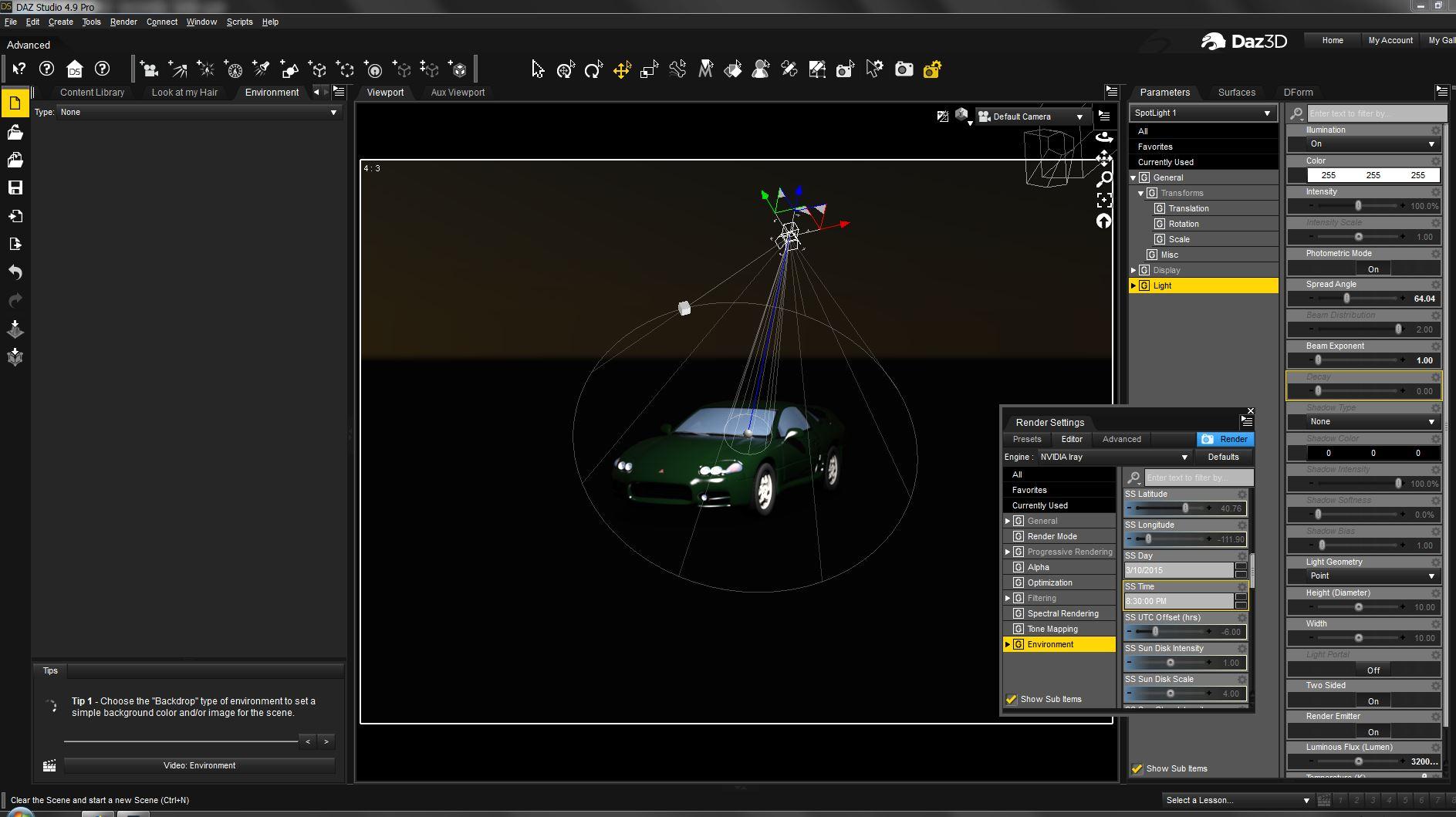
Task: Click the Defaults button
Action: 1223,457
